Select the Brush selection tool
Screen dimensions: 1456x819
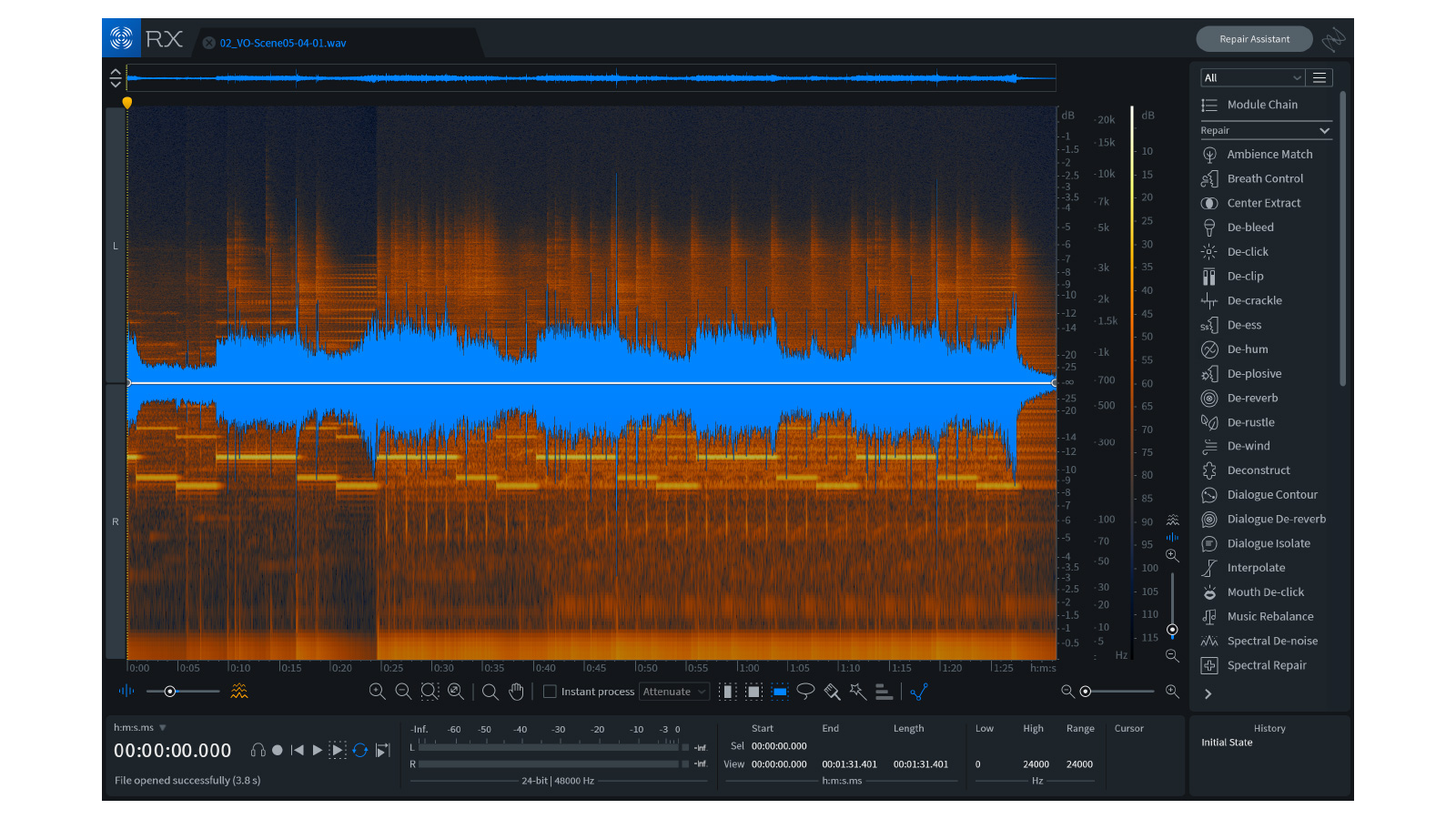tap(832, 692)
